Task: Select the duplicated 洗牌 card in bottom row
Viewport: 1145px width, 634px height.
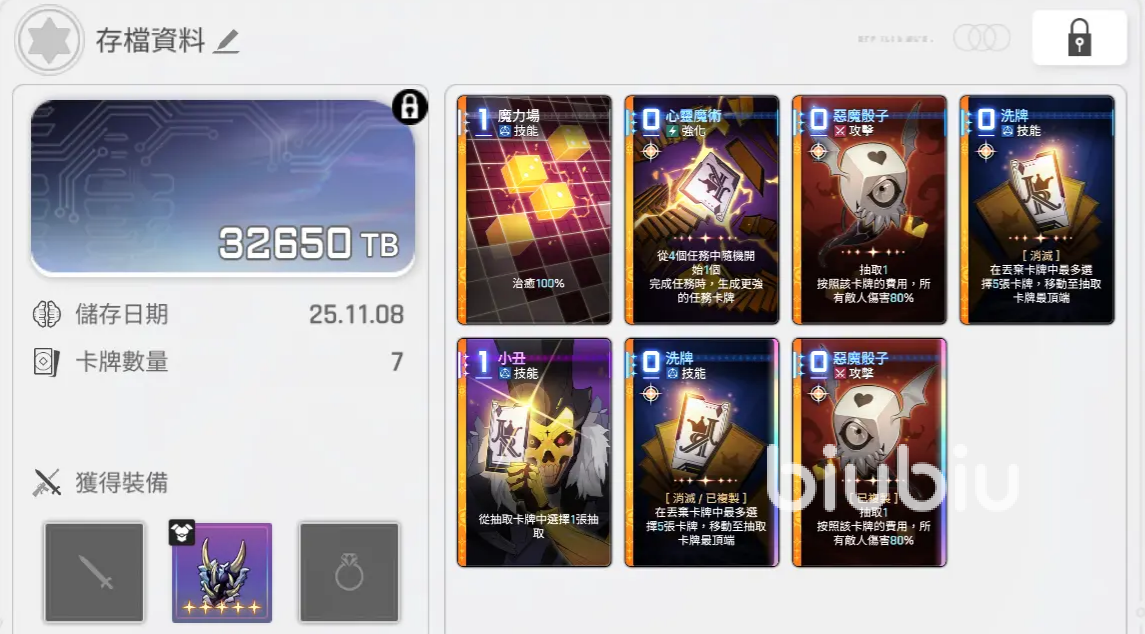Action: coord(702,452)
